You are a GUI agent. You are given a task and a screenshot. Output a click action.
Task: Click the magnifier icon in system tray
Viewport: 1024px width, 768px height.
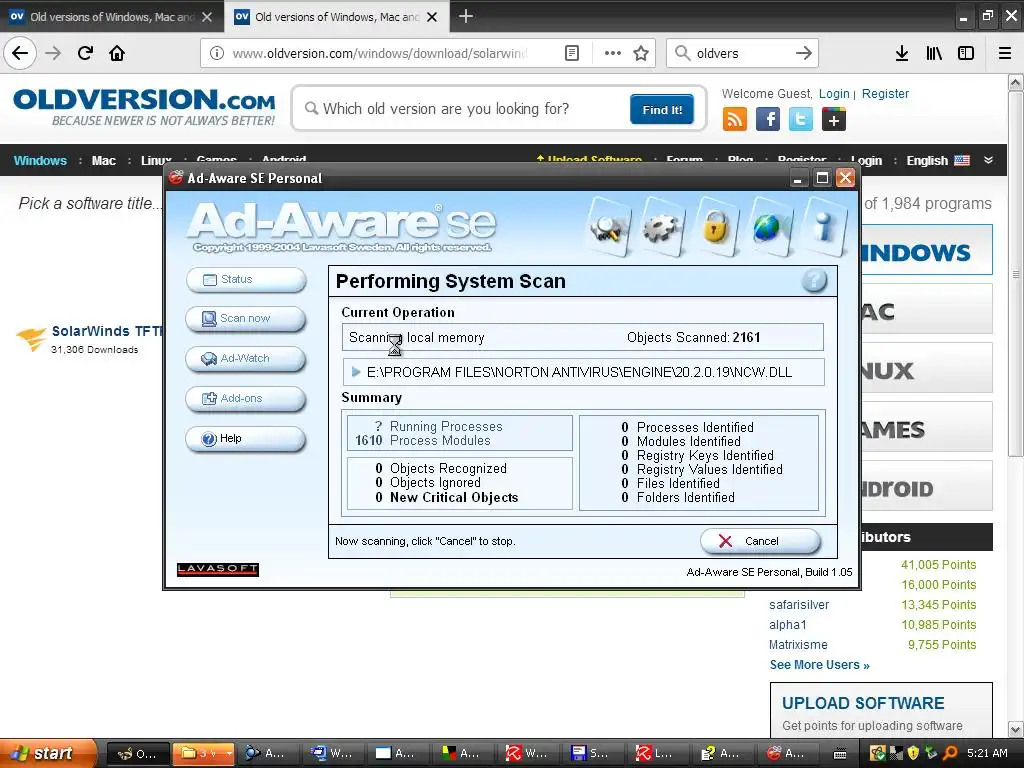click(950, 753)
